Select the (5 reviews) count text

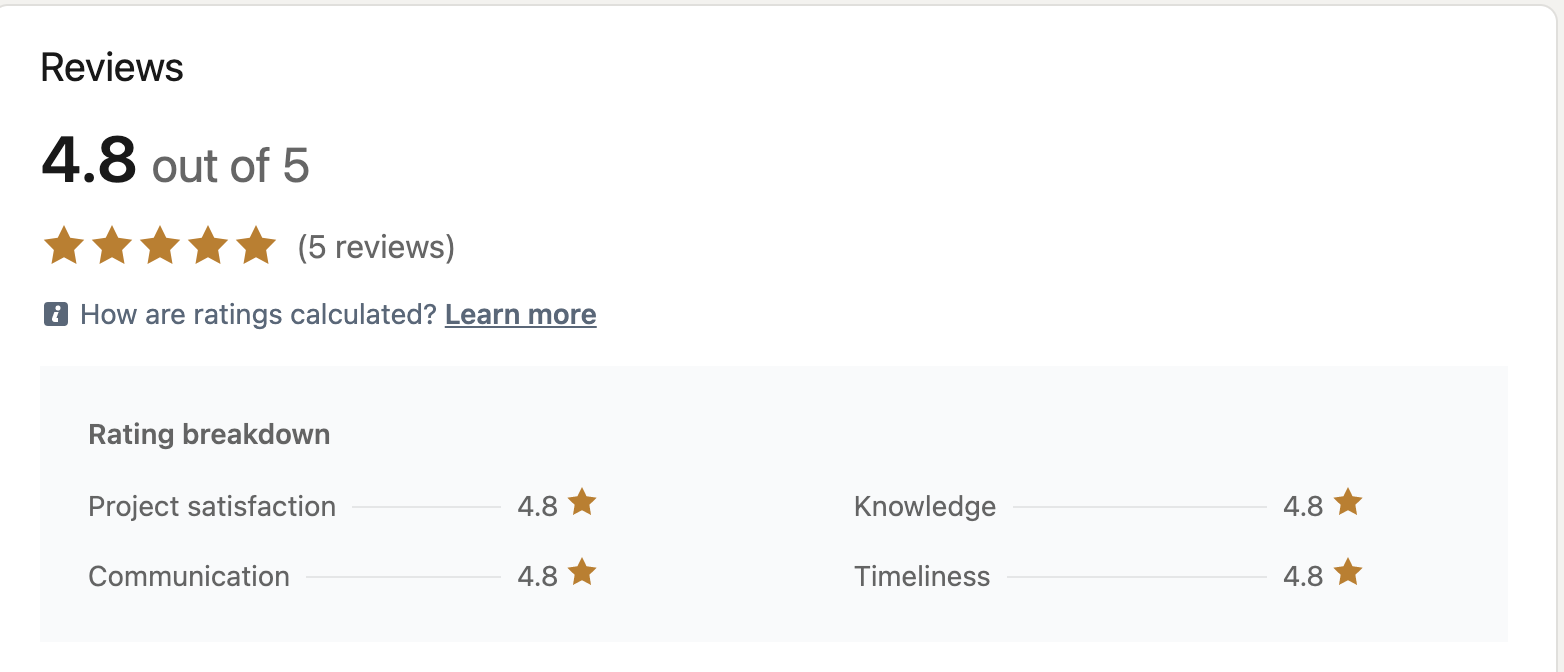(x=376, y=247)
